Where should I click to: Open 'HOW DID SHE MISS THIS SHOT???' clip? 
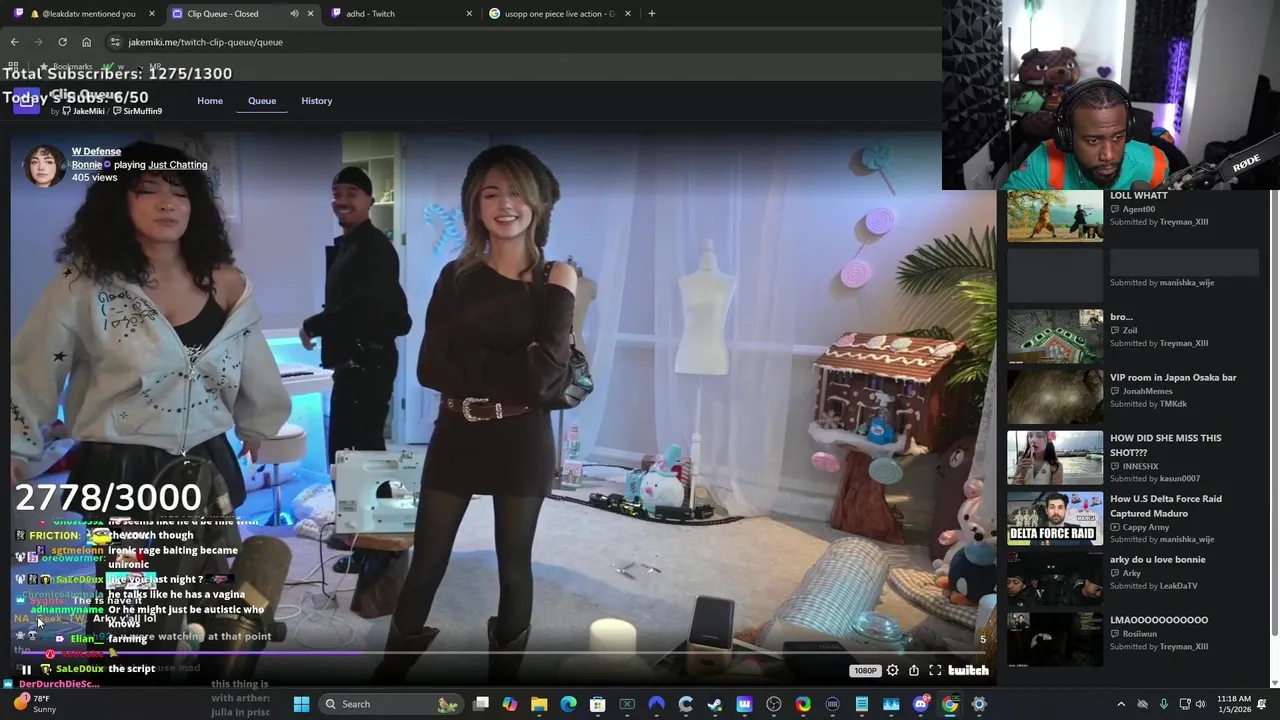point(1165,445)
